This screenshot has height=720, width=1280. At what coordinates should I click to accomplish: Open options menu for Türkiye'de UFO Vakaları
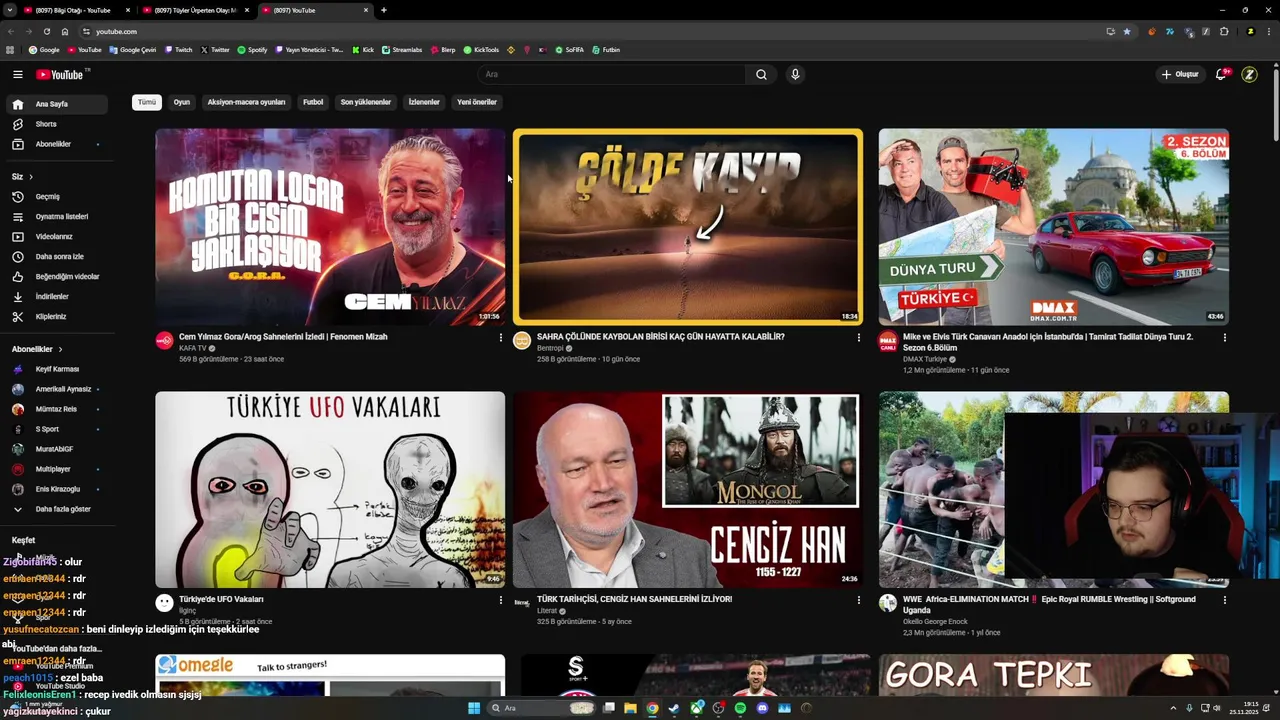(501, 600)
